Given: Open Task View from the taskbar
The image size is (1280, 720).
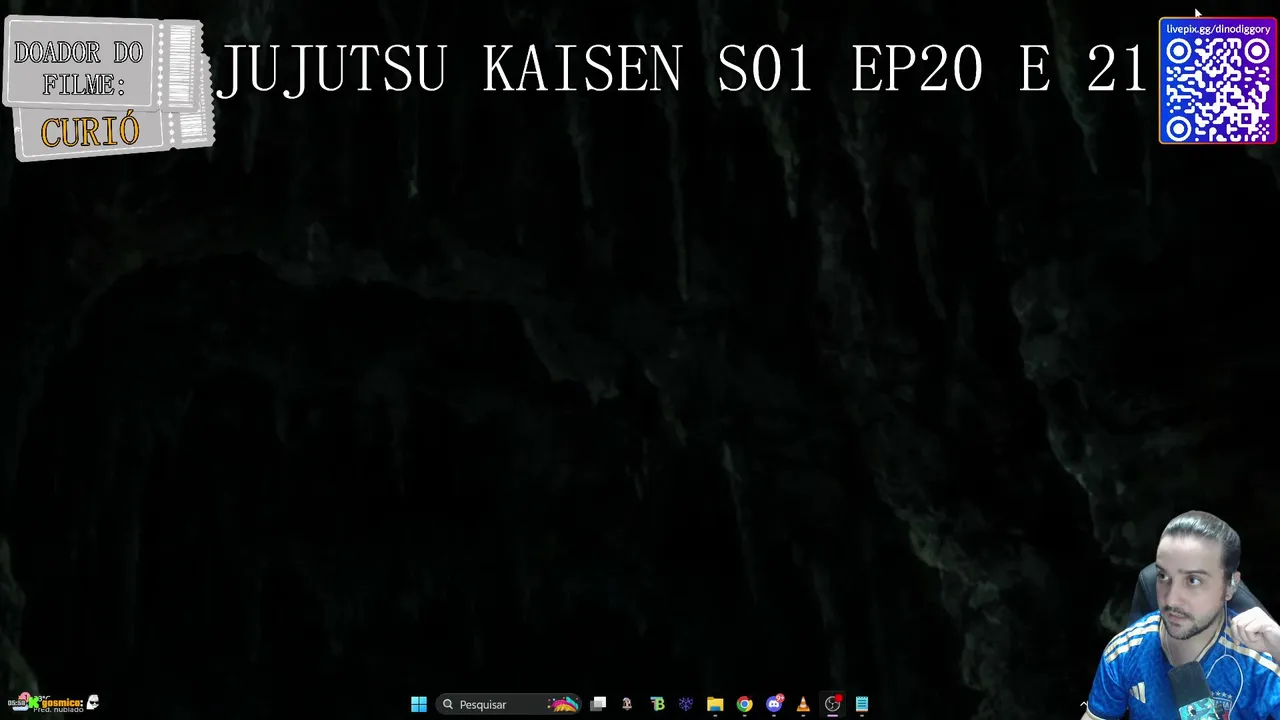Looking at the screenshot, I should point(598,705).
